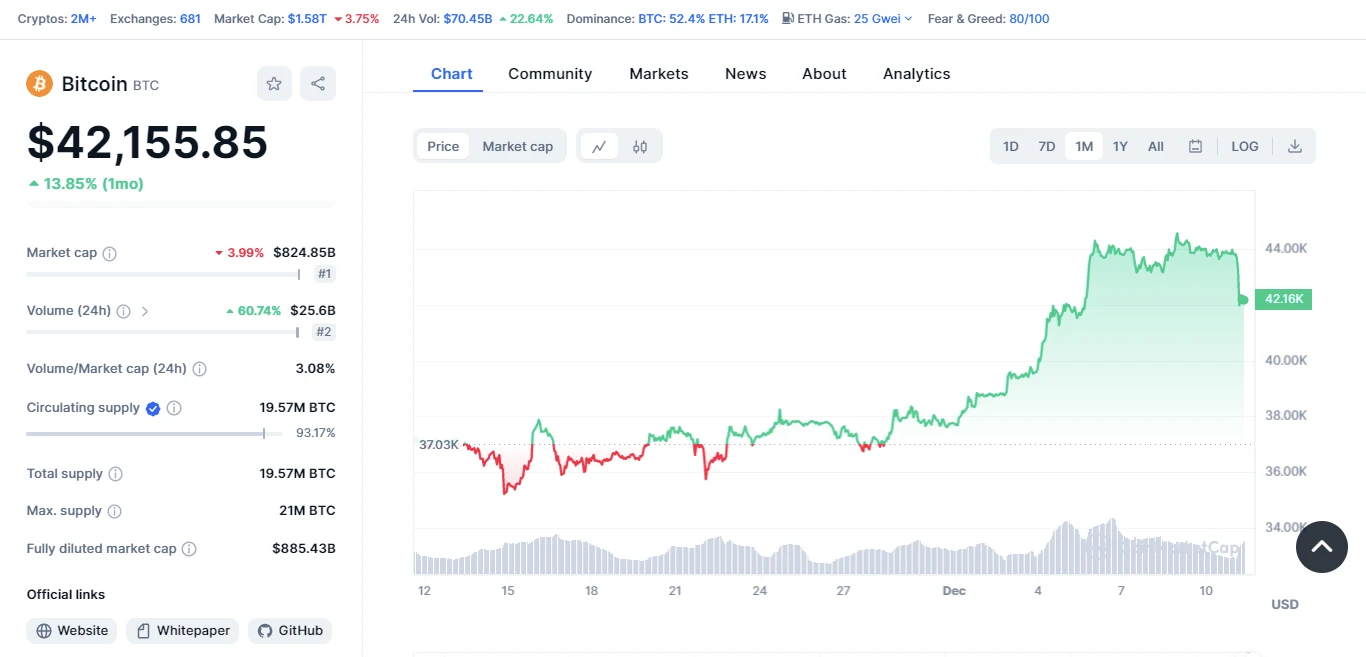Click the BTC 52.4% dominance link
The height and width of the screenshot is (657, 1366).
[672, 18]
